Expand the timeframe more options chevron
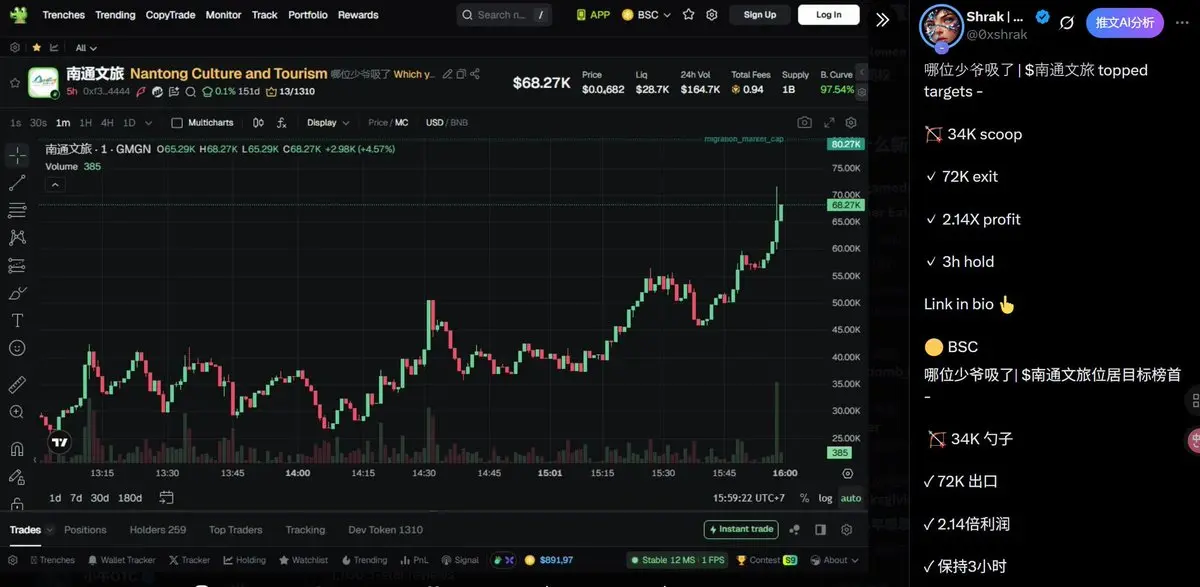 [149, 123]
